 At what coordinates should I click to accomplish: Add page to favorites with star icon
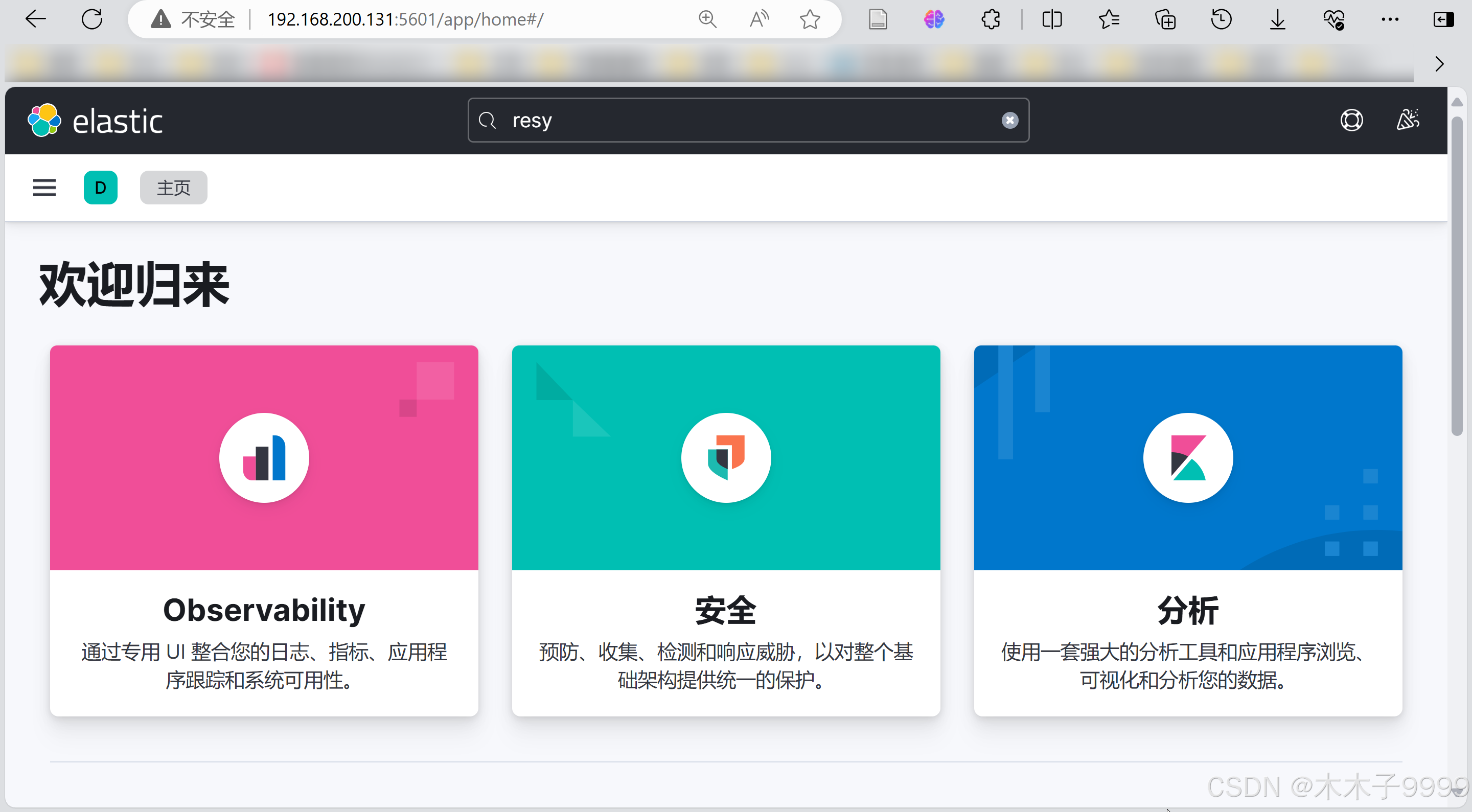[810, 19]
